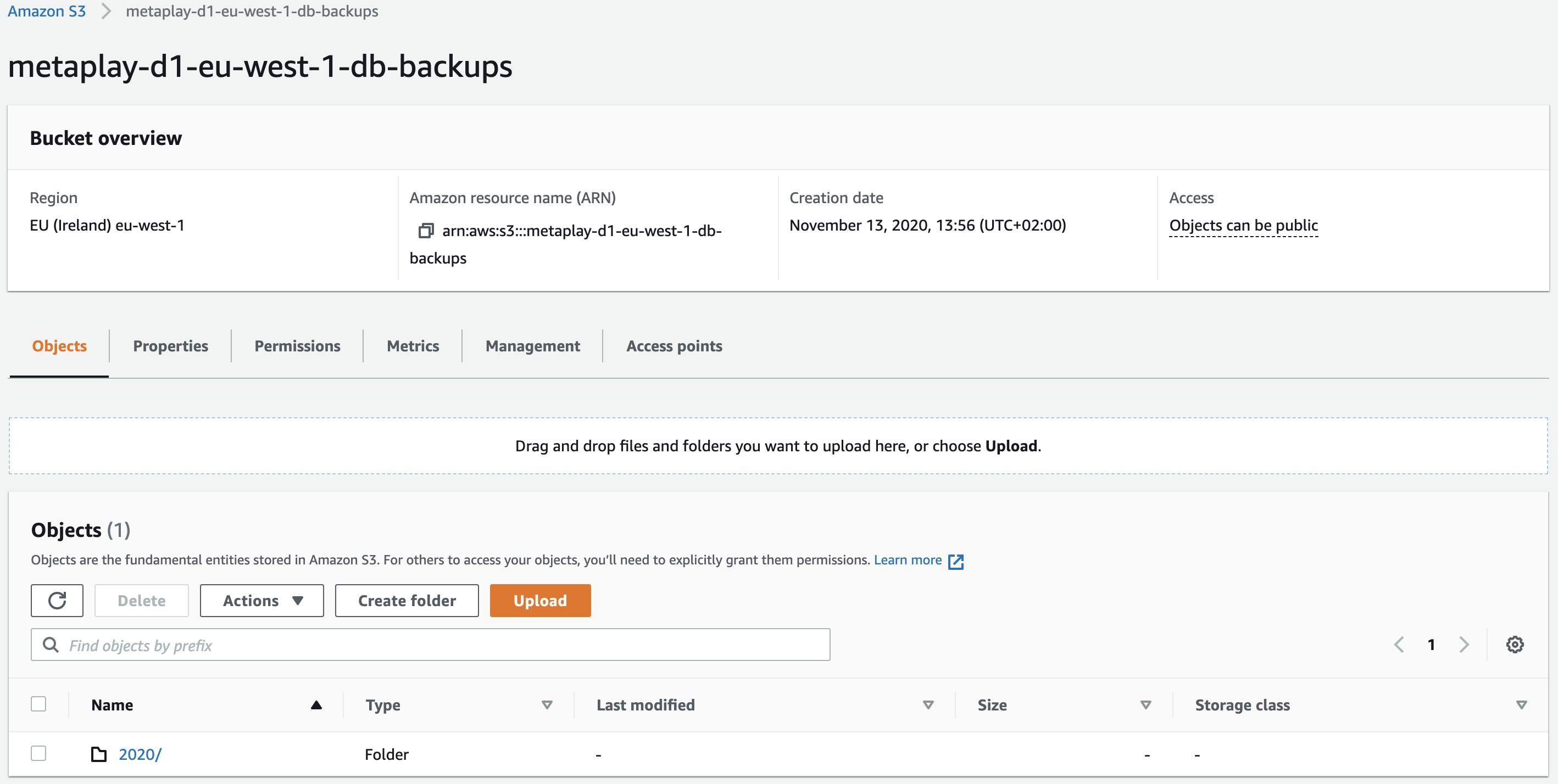Click the page title metaplay-d1-eu-west-1-db-backups
Image resolution: width=1558 pixels, height=784 pixels.
[x=260, y=66]
